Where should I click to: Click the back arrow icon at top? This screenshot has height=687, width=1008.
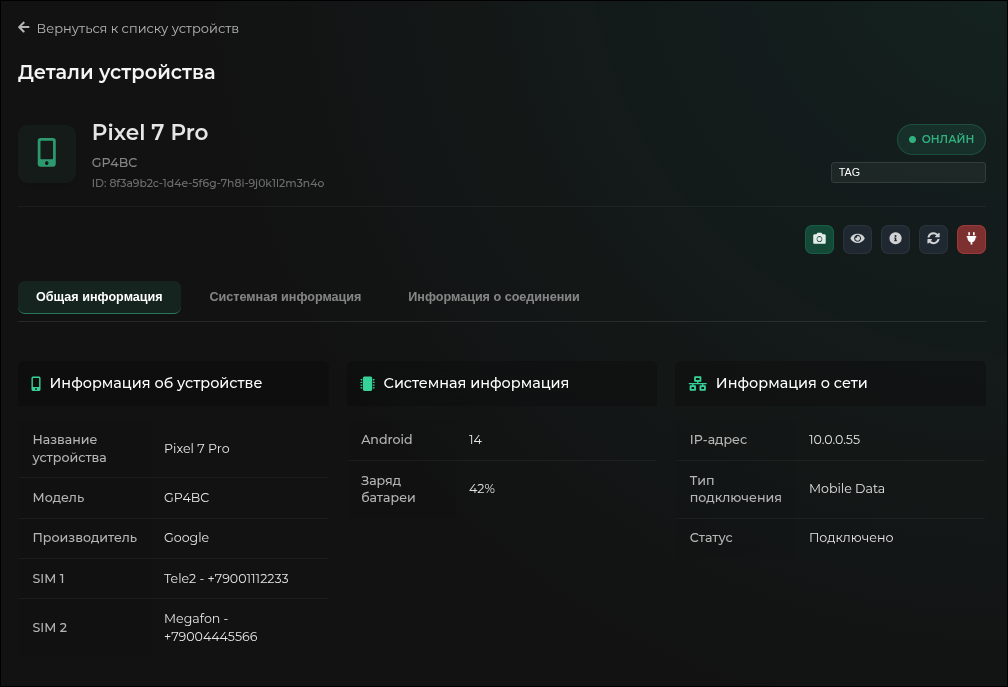pos(24,28)
